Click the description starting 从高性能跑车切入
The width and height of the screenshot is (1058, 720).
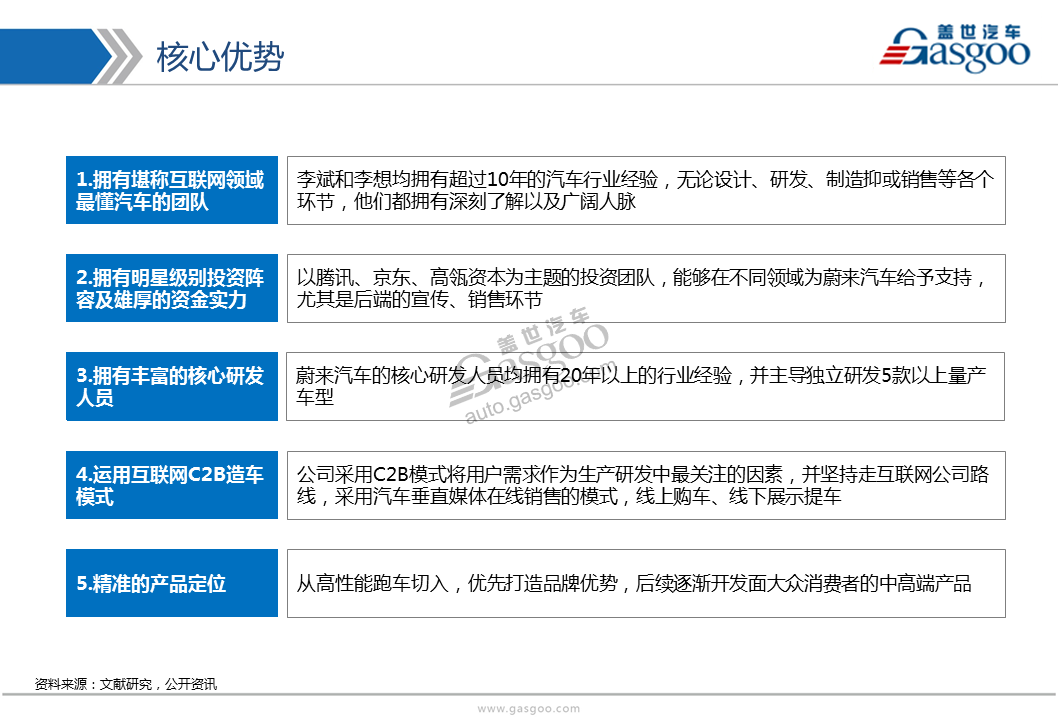[646, 583]
